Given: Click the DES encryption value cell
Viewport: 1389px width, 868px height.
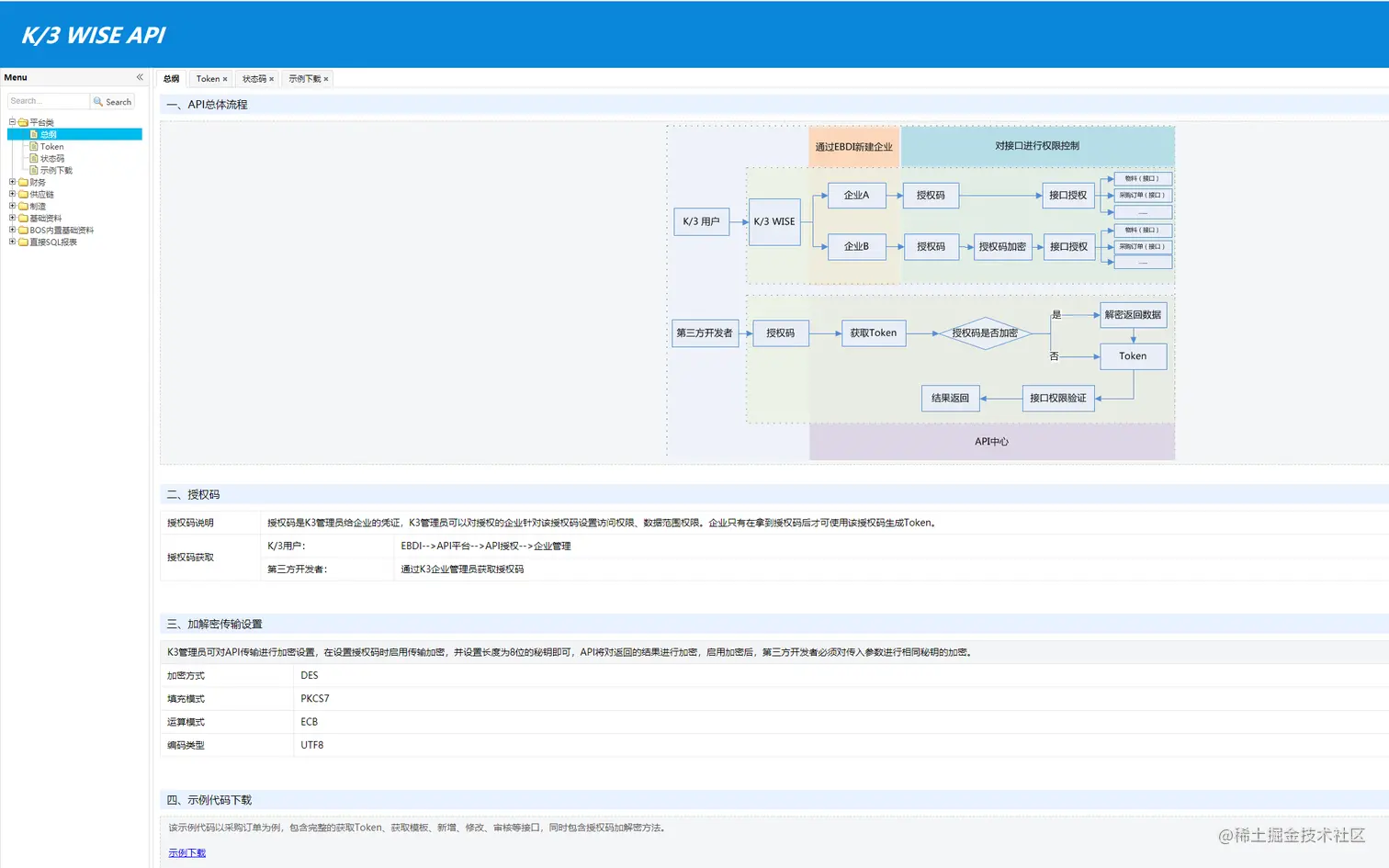Looking at the screenshot, I should pyautogui.click(x=841, y=675).
